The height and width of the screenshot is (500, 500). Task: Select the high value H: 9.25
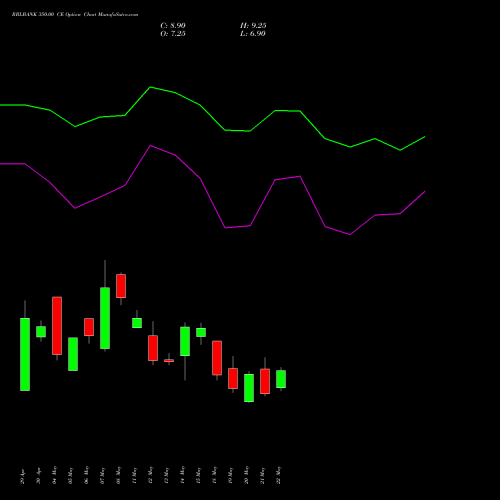[253, 26]
